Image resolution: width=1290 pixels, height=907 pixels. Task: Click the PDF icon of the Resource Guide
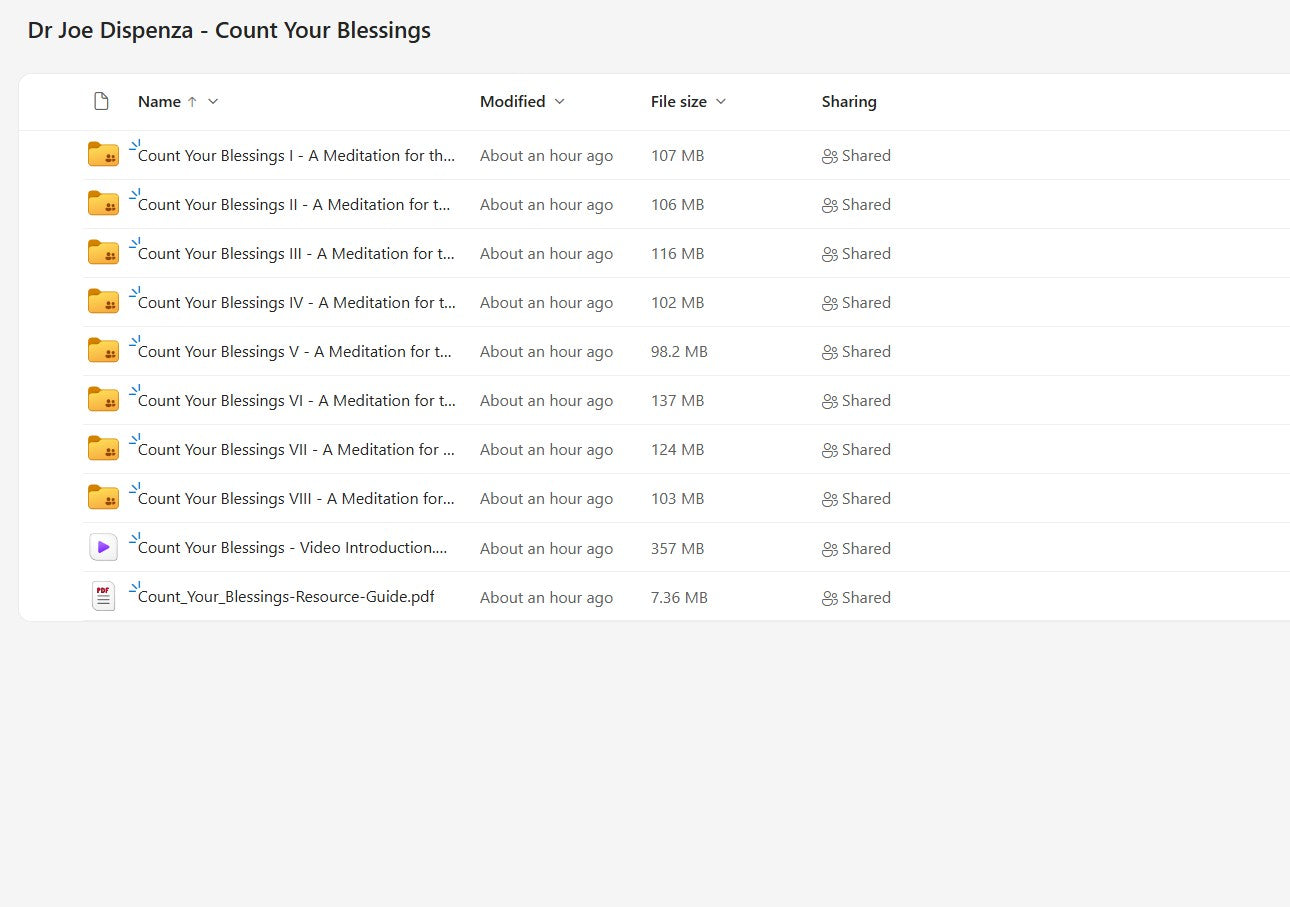point(103,596)
